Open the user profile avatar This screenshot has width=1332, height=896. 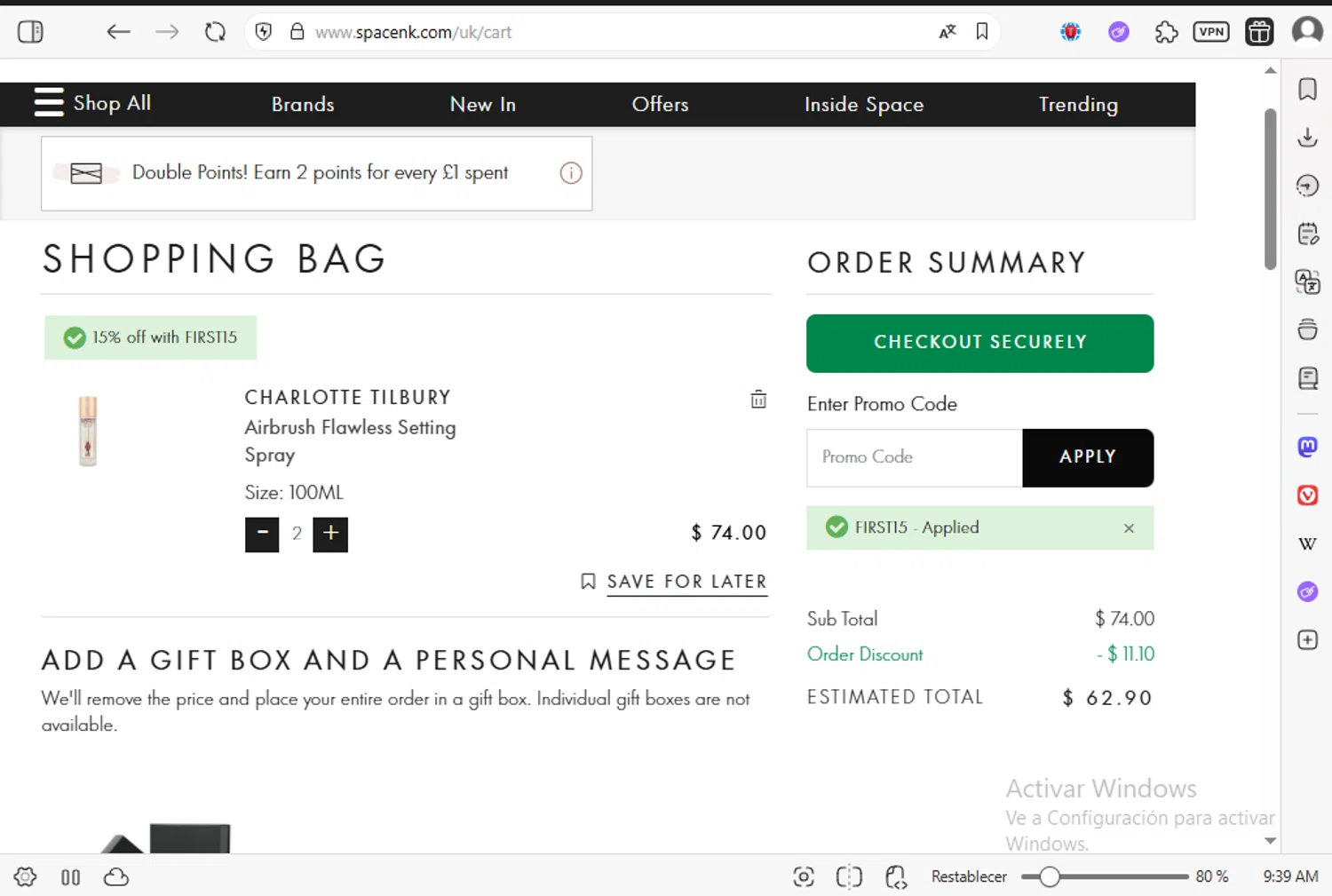tap(1307, 32)
